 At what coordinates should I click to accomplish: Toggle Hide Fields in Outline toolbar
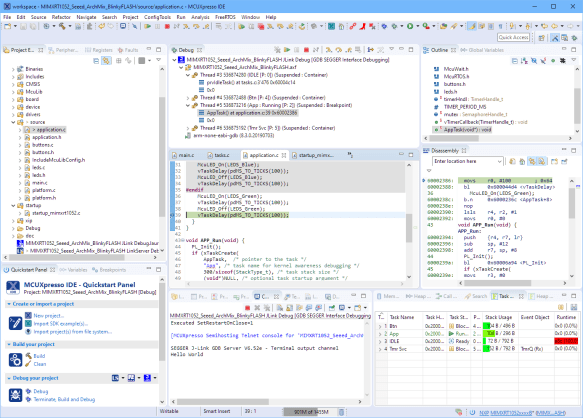click(x=534, y=61)
